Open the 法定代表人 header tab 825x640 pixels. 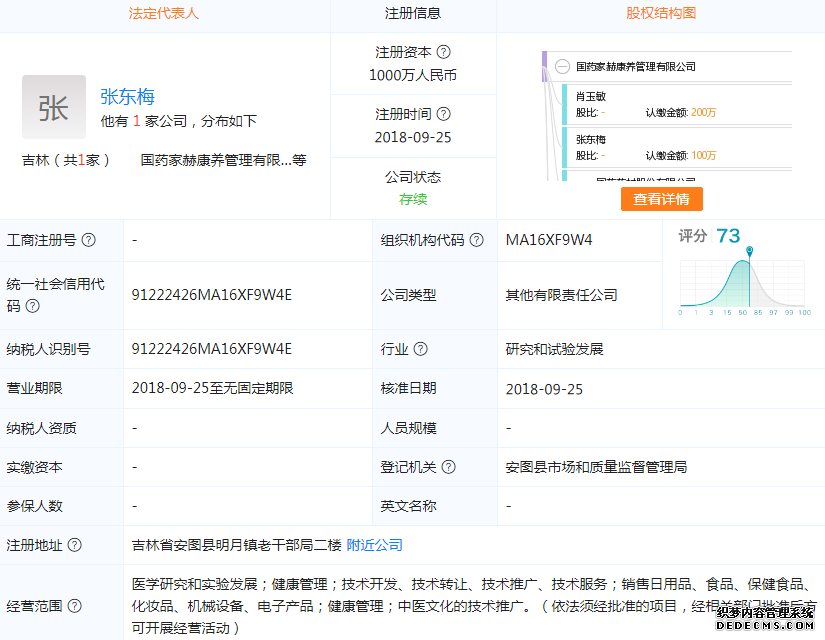(x=164, y=13)
